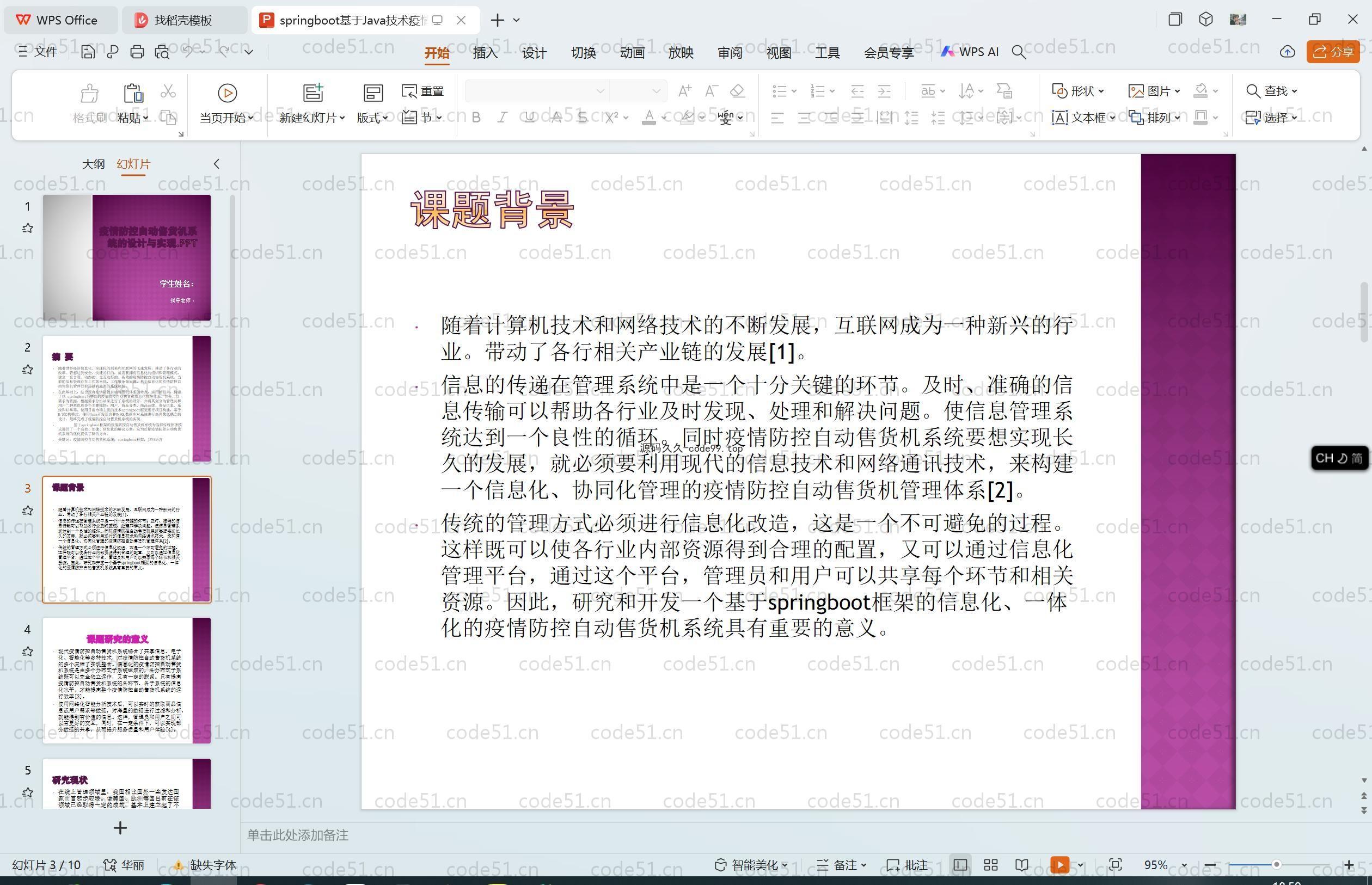The image size is (1372, 885).
Task: Click decrease indent icon
Action: click(x=857, y=91)
